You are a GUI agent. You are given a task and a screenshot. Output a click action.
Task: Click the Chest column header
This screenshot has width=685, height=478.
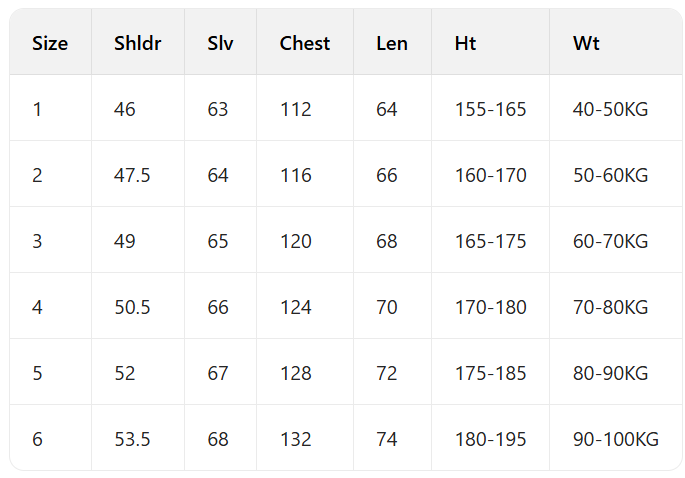(304, 43)
